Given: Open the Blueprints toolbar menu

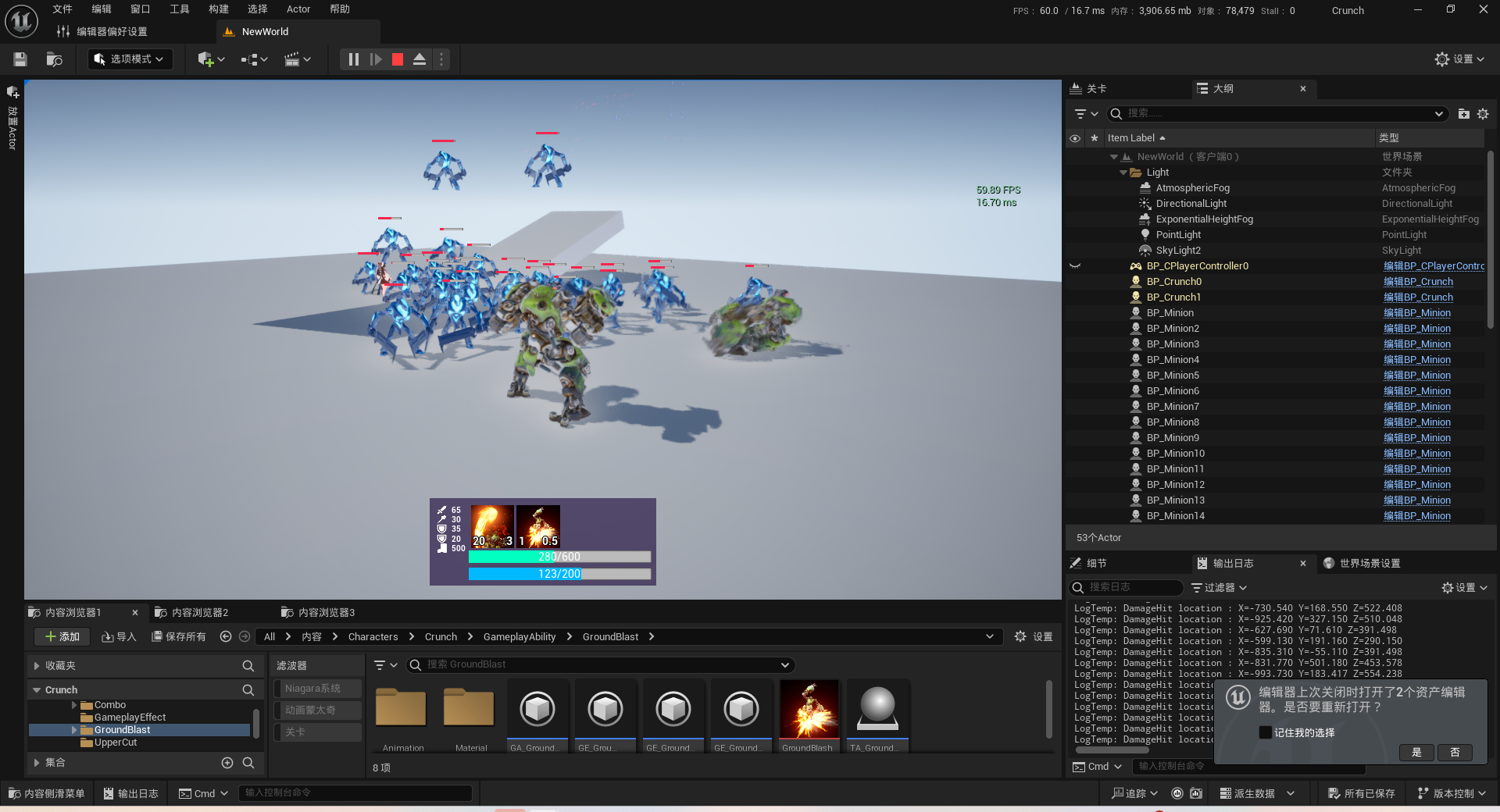Looking at the screenshot, I should [x=255, y=59].
